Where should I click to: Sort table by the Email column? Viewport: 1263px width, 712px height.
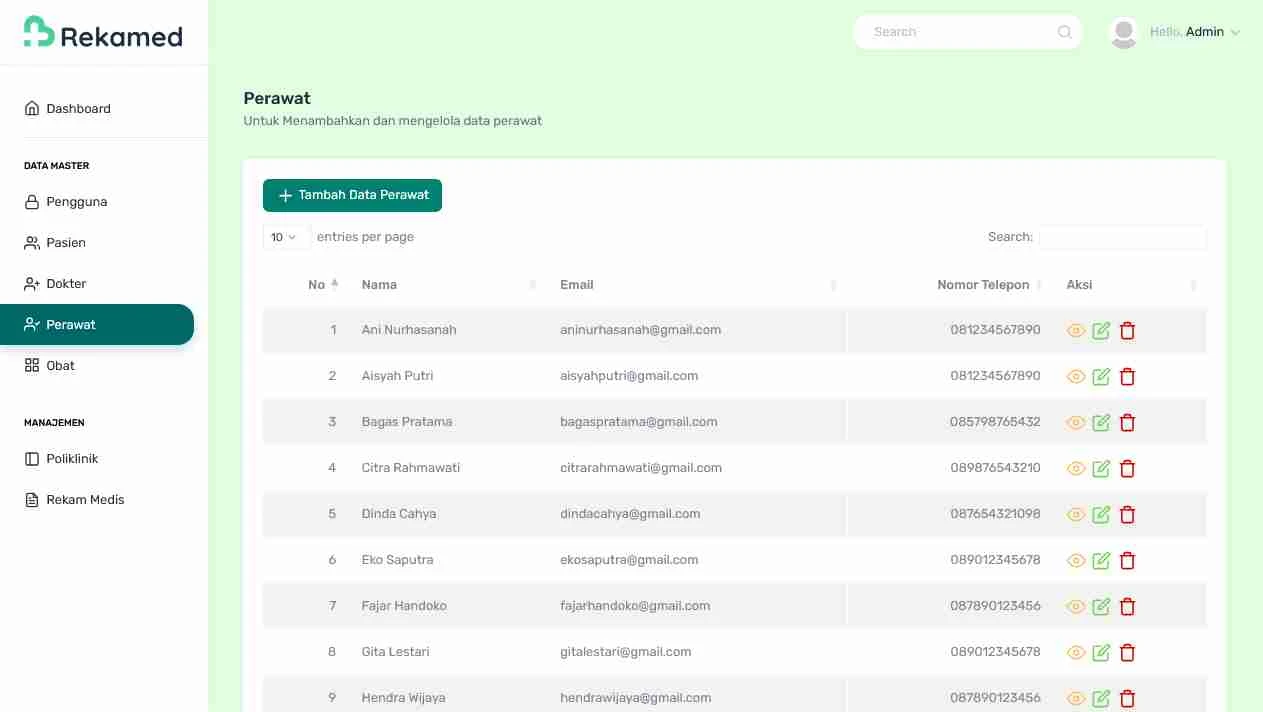pos(695,285)
